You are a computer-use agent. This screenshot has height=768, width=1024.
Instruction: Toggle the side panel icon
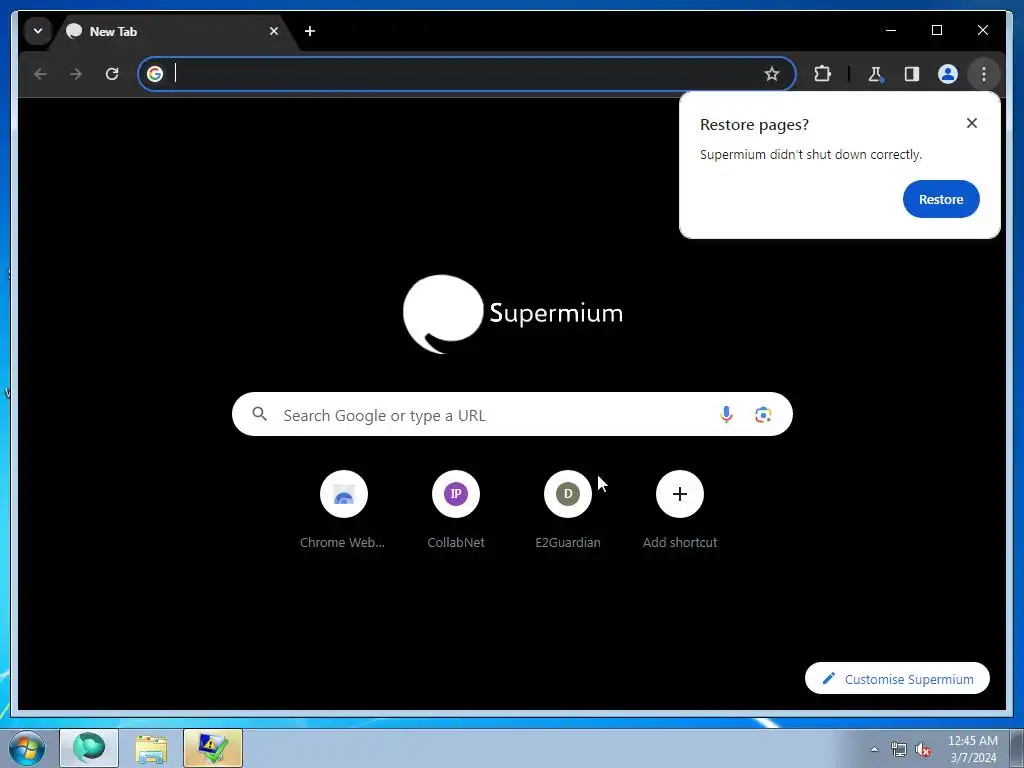pyautogui.click(x=912, y=74)
